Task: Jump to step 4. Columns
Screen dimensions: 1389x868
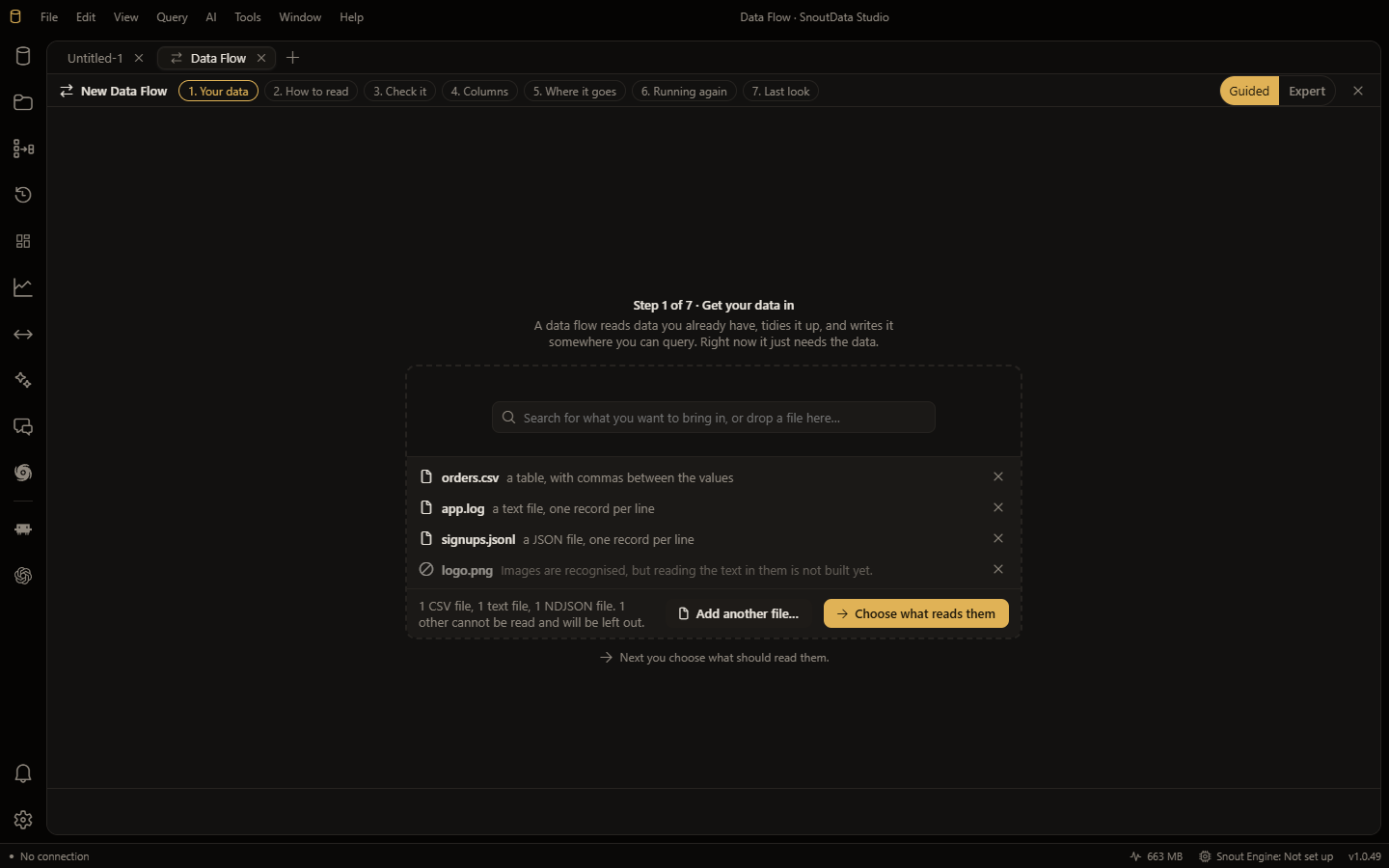Action: pyautogui.click(x=479, y=92)
